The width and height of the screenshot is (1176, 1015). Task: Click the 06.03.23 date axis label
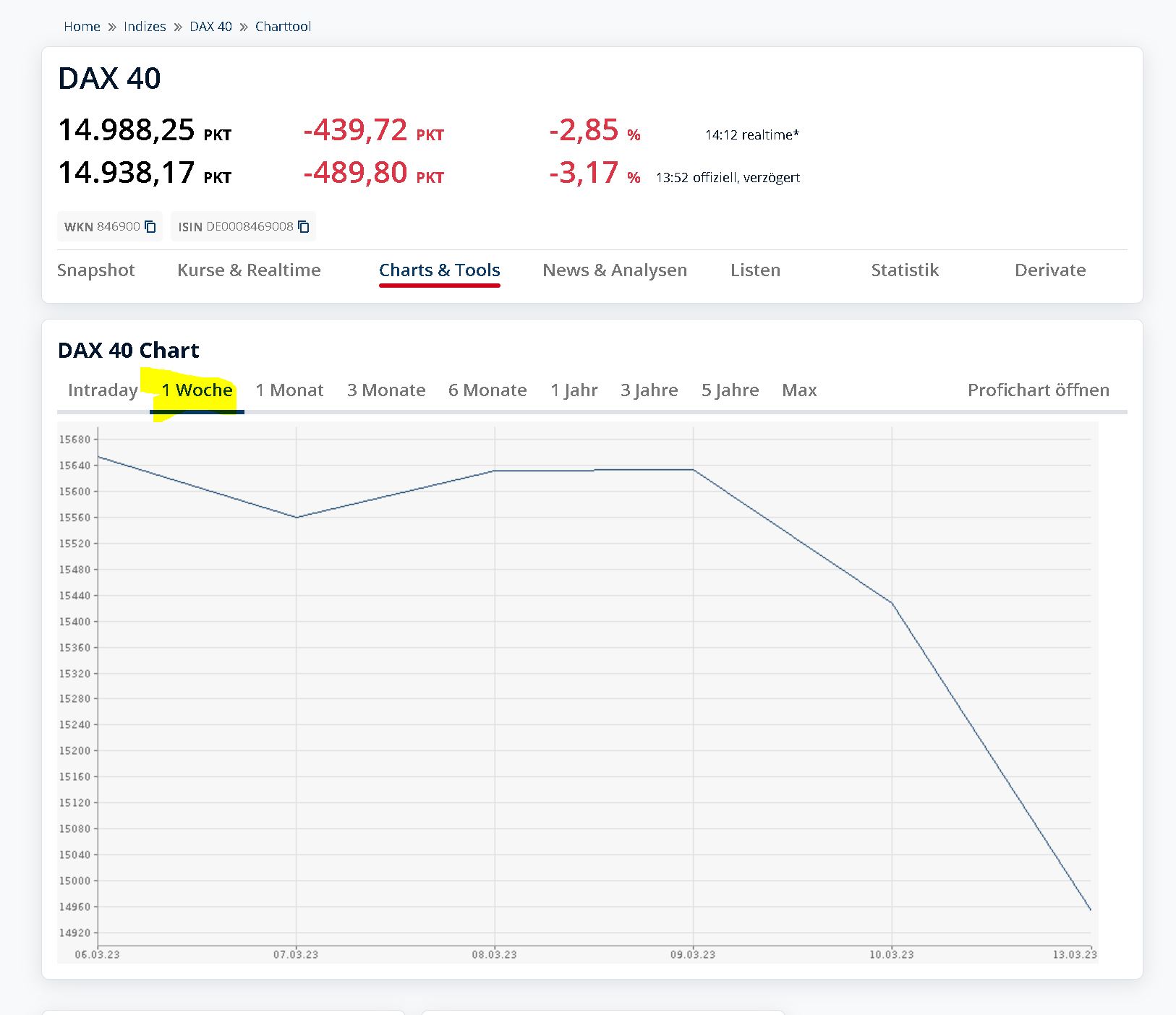[x=98, y=954]
